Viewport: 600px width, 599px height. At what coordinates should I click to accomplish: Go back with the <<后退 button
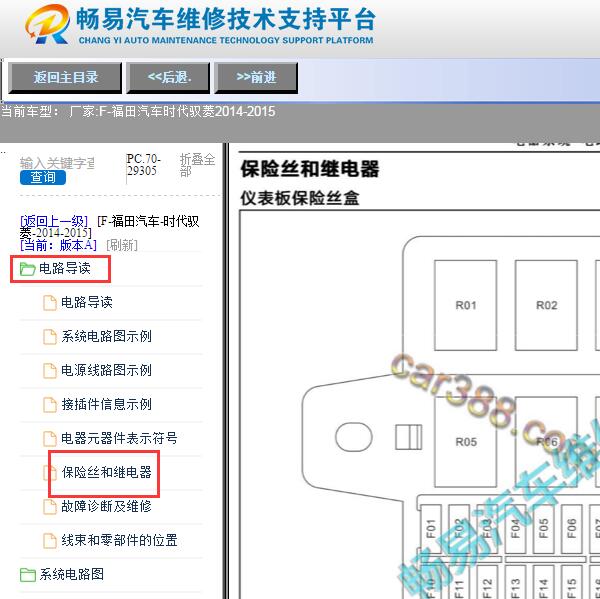click(168, 78)
